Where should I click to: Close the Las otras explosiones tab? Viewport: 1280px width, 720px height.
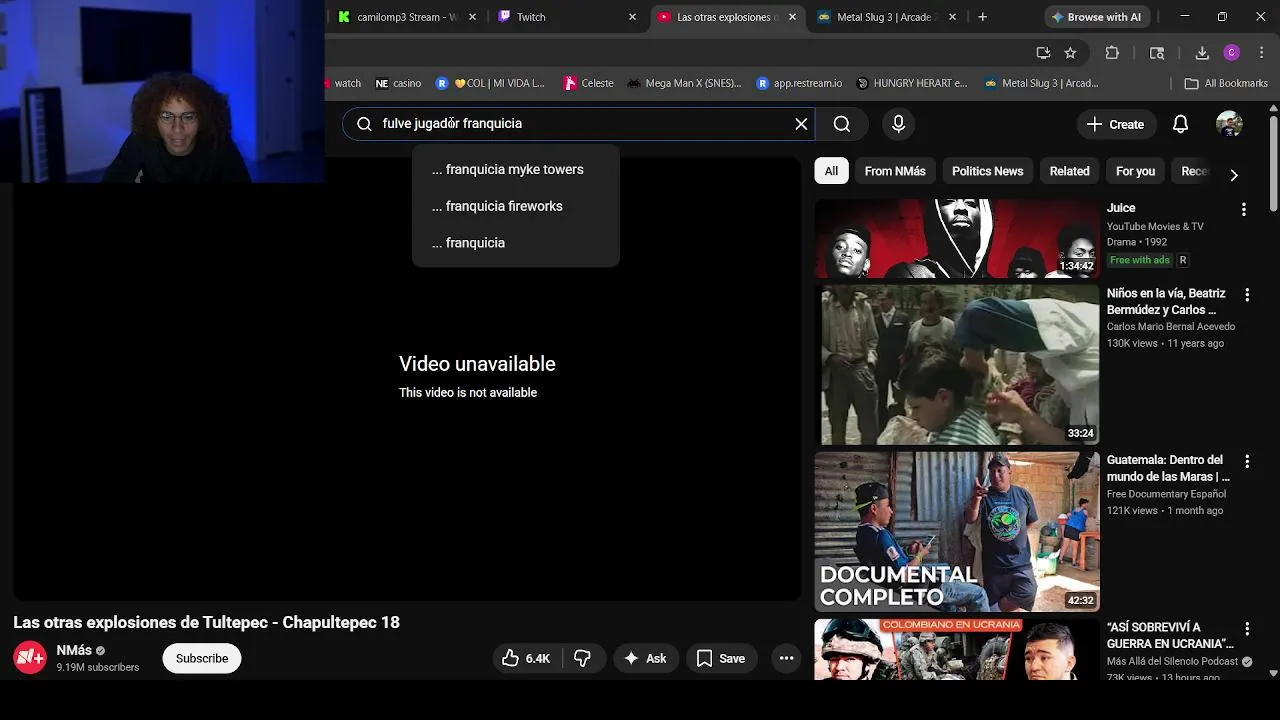792,17
